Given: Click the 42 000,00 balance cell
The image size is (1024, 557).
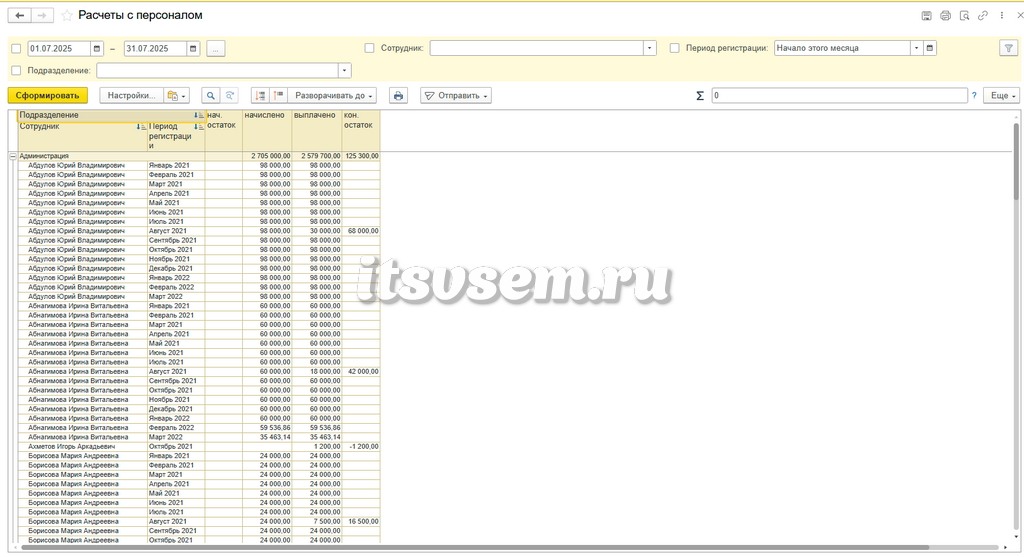Looking at the screenshot, I should click(361, 372).
